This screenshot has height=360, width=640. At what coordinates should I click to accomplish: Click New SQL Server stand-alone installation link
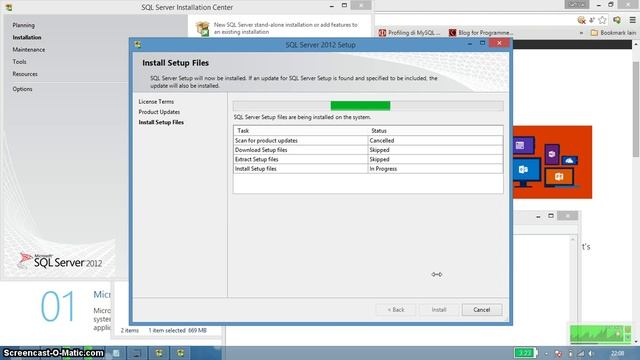click(x=285, y=28)
